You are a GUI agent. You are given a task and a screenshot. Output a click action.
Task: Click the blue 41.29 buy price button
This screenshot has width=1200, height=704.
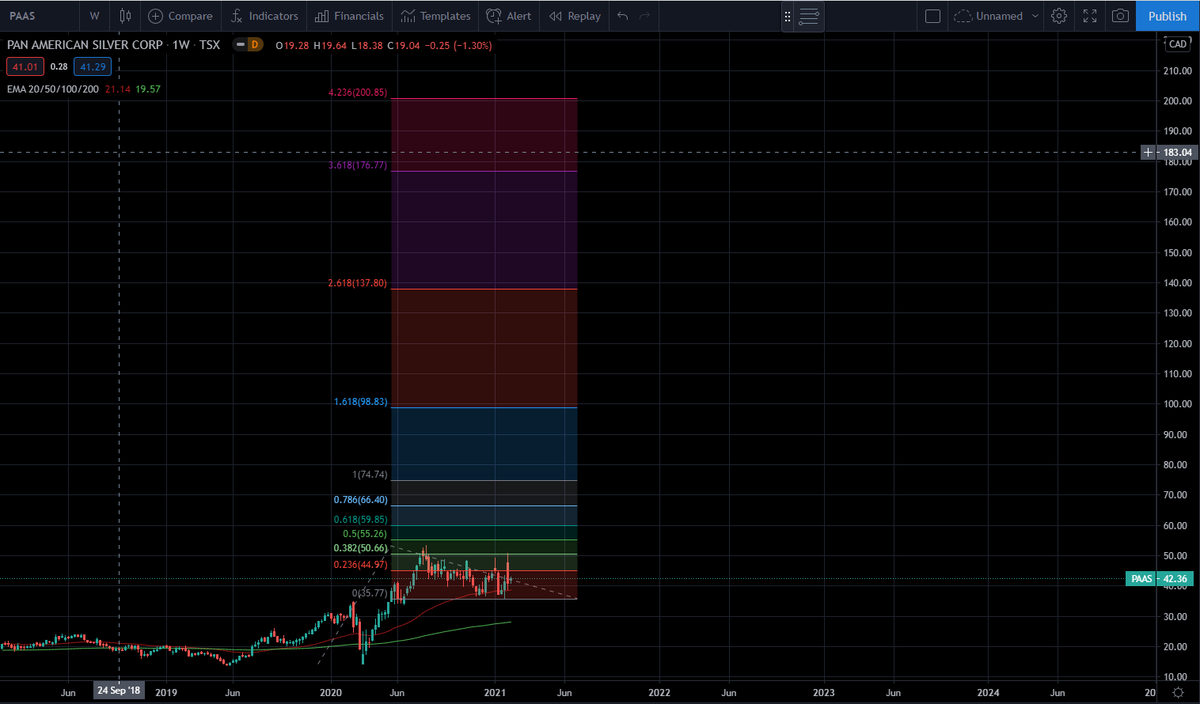[92, 66]
